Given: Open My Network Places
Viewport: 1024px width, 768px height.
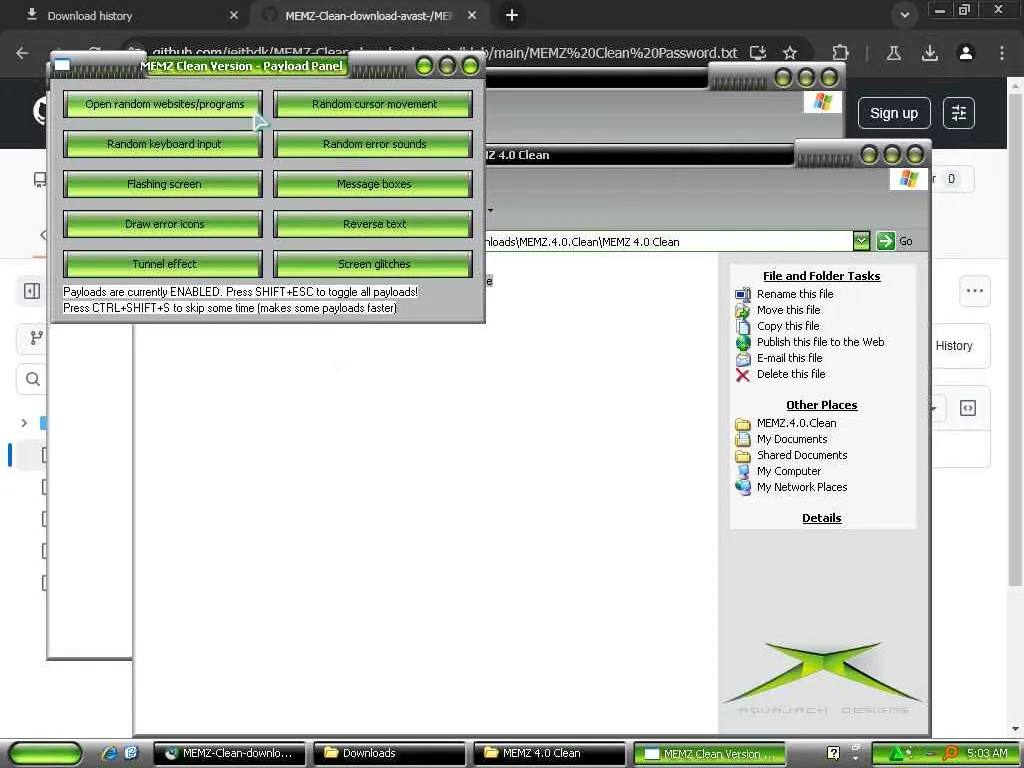Looking at the screenshot, I should 802,487.
